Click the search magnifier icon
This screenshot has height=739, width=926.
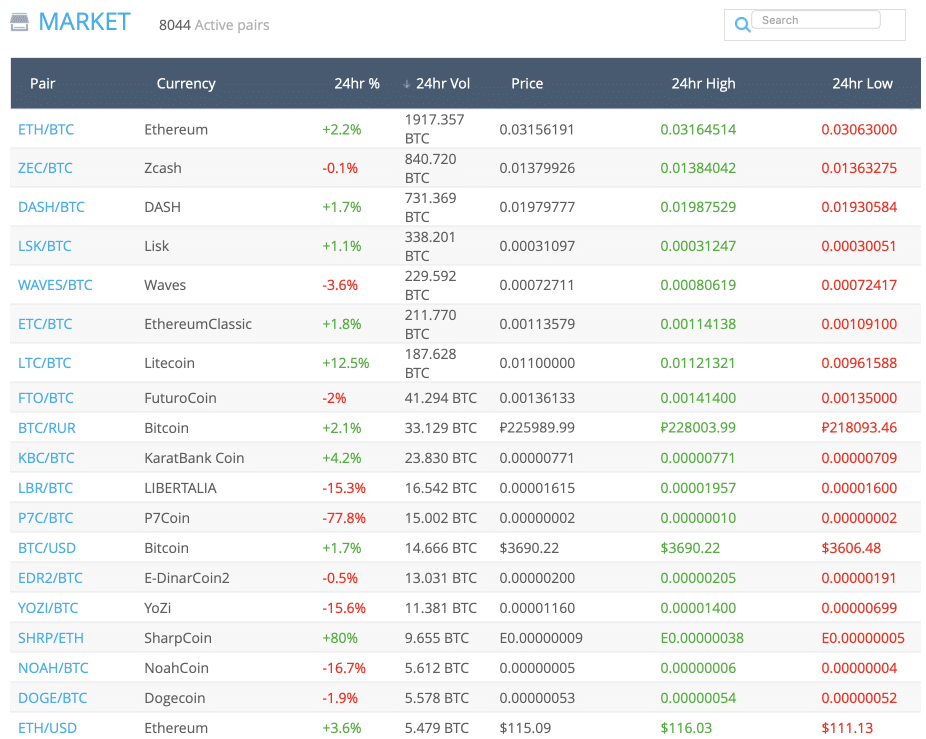[742, 24]
